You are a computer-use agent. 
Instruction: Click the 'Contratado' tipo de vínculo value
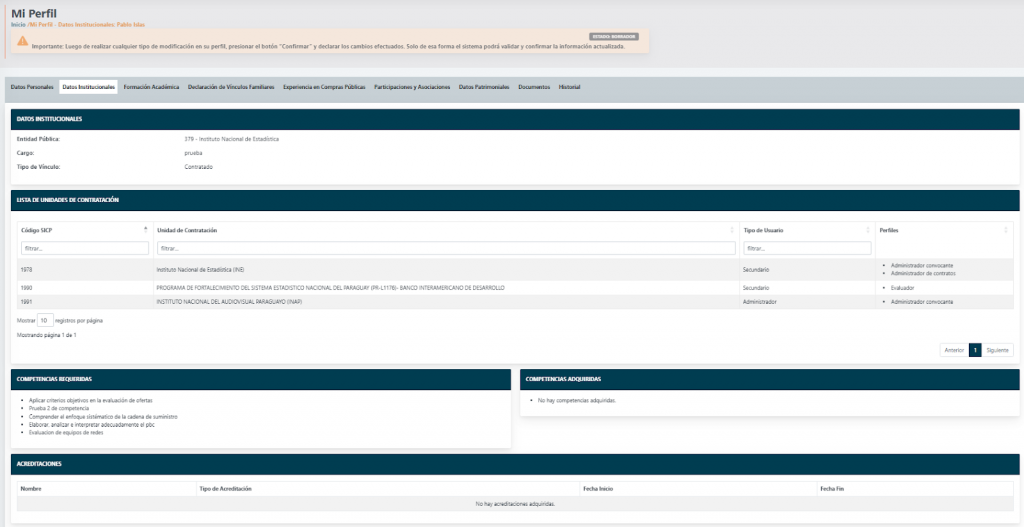click(x=199, y=167)
